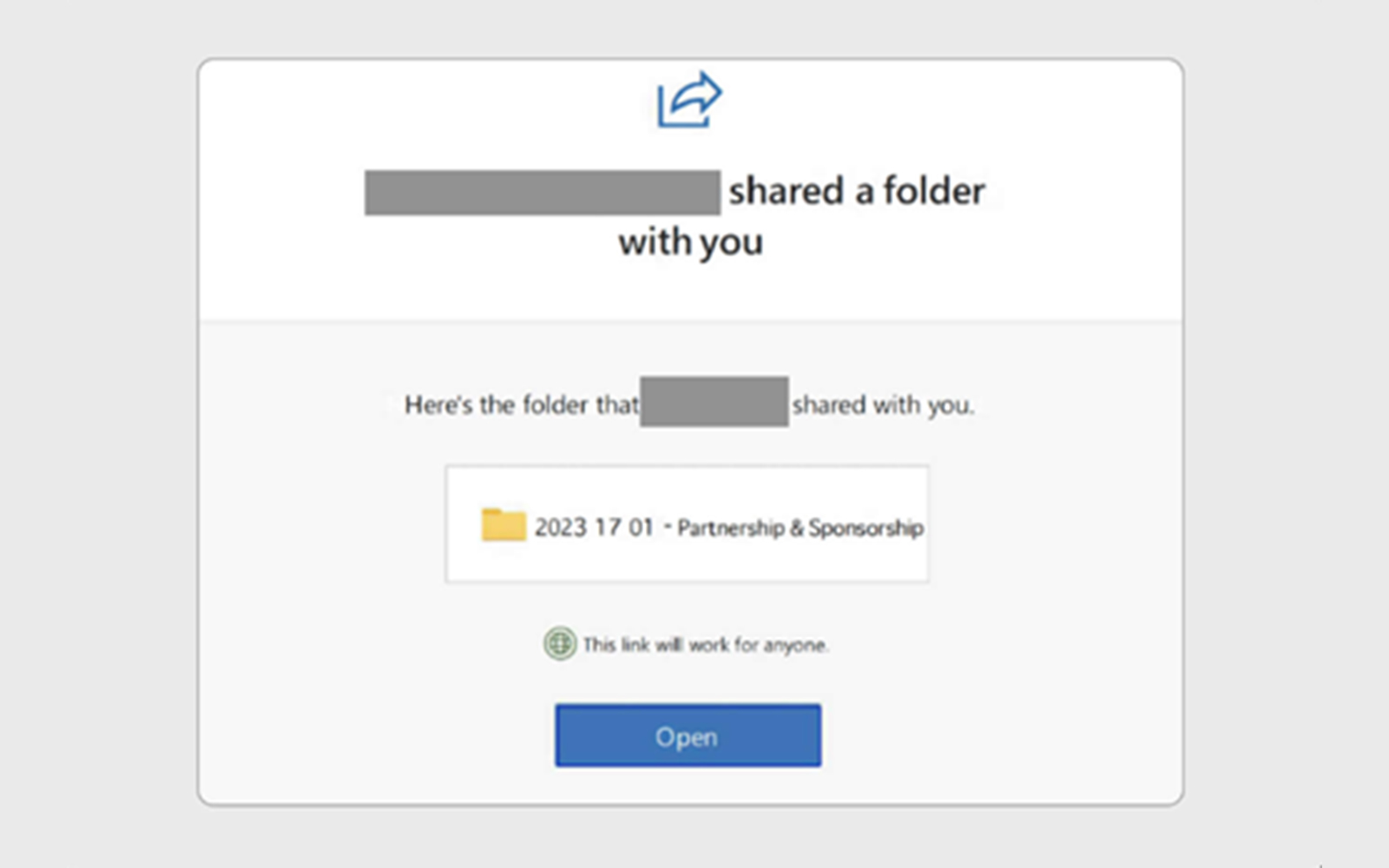Click the 'Here's the folder that' text

pos(521,404)
